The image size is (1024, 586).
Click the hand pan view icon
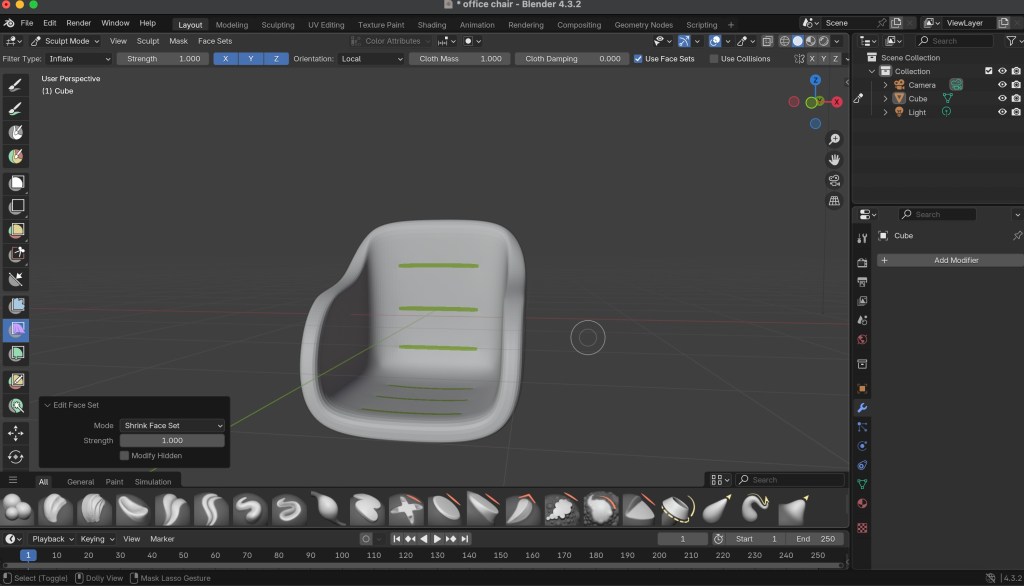pos(834,160)
